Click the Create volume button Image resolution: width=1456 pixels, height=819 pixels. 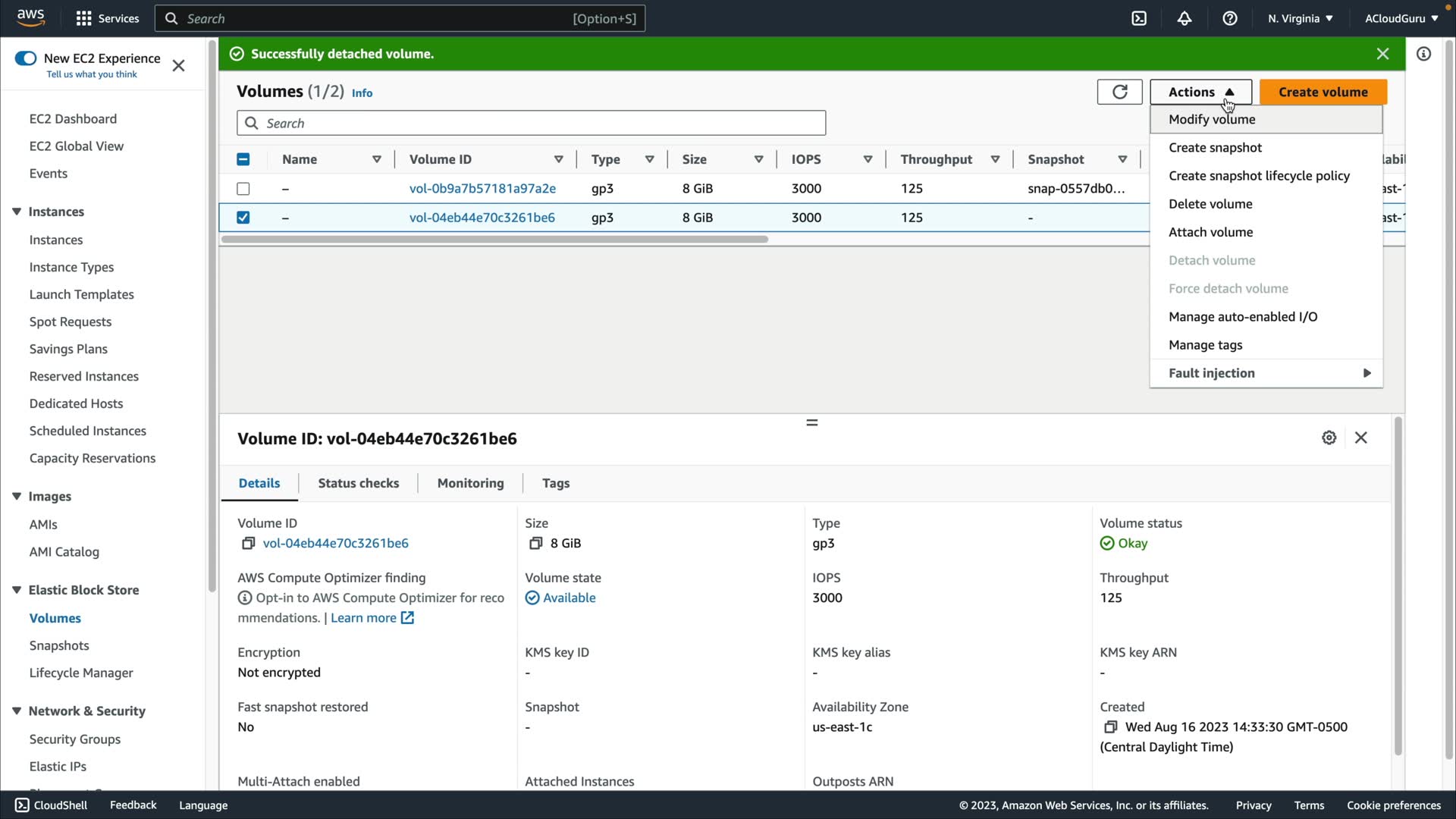1323,92
